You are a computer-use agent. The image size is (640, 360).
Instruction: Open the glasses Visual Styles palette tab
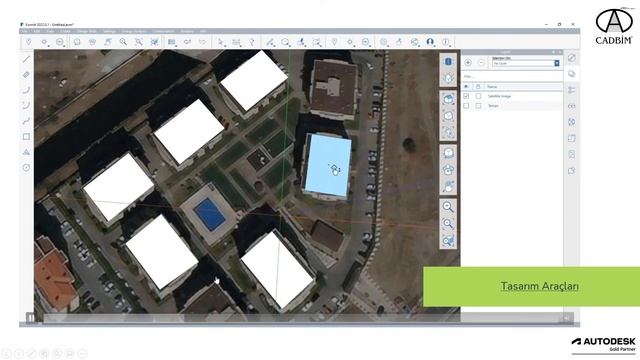(572, 106)
